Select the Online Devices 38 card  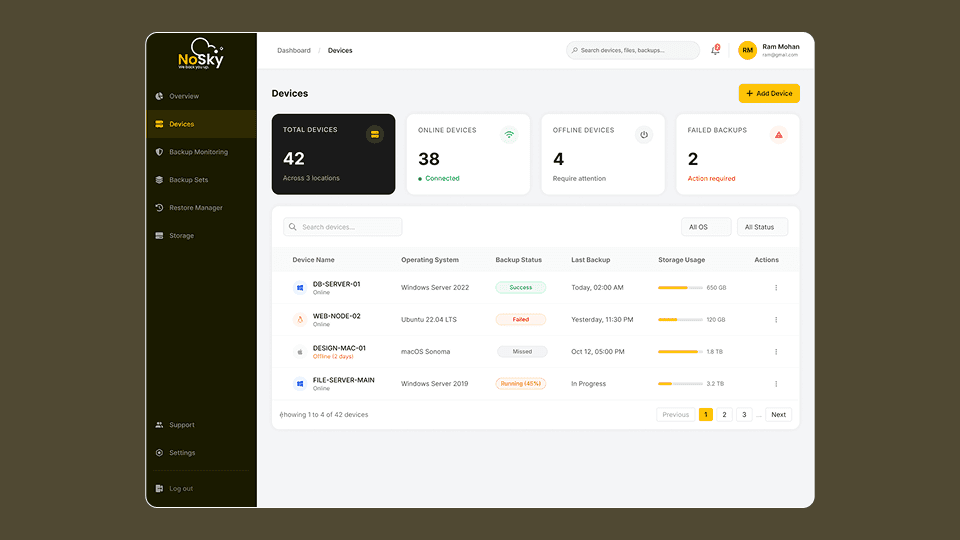point(468,154)
